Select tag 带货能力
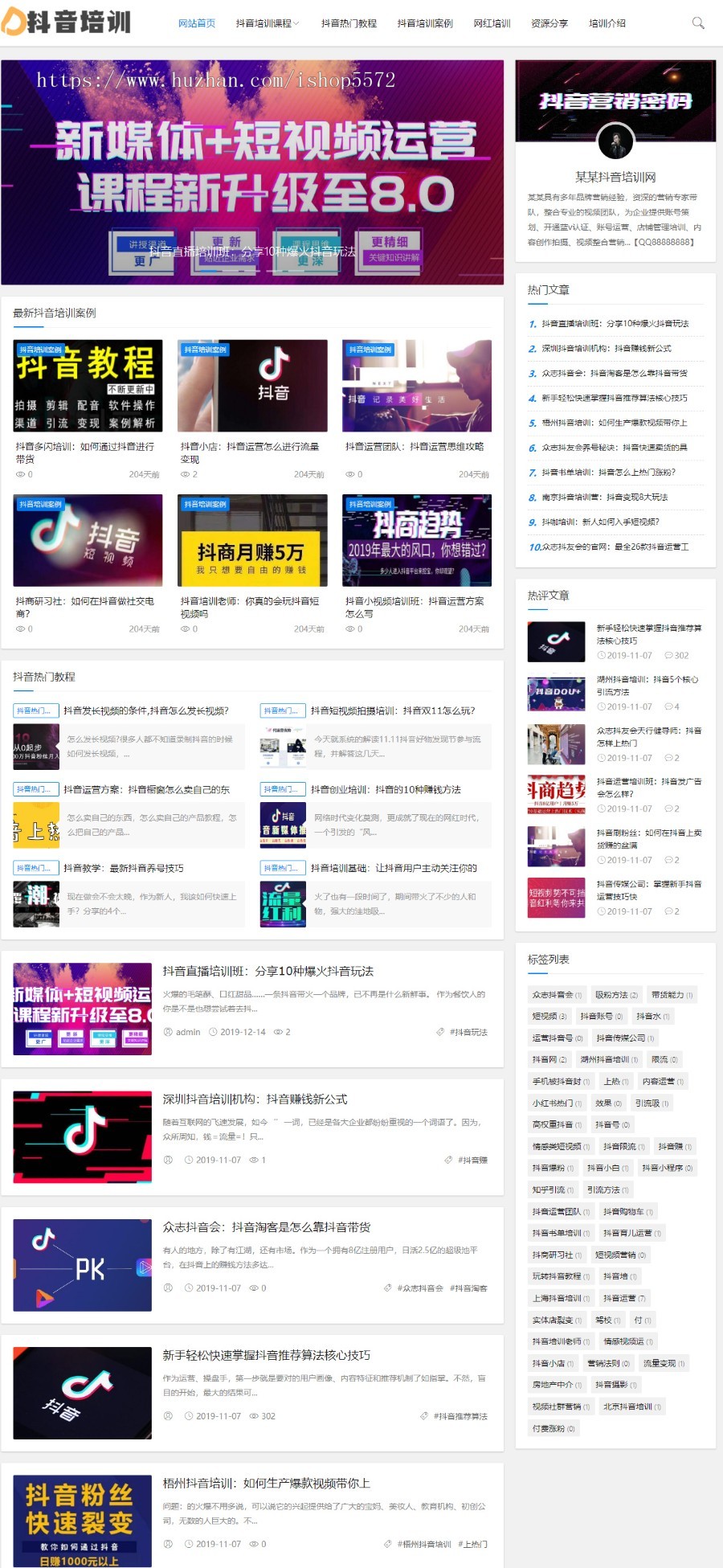 tap(672, 994)
